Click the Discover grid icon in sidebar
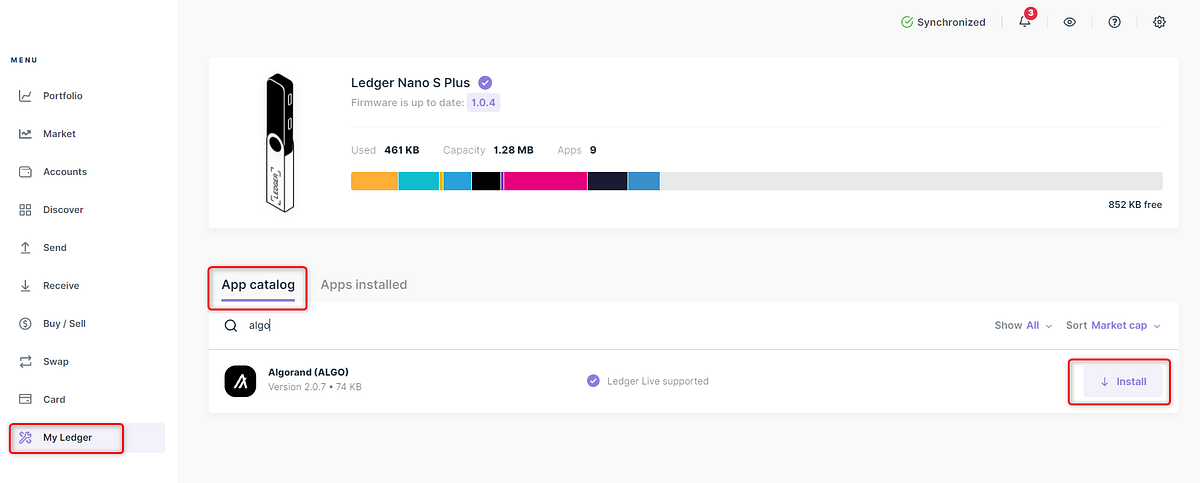1200x483 pixels. (x=26, y=210)
